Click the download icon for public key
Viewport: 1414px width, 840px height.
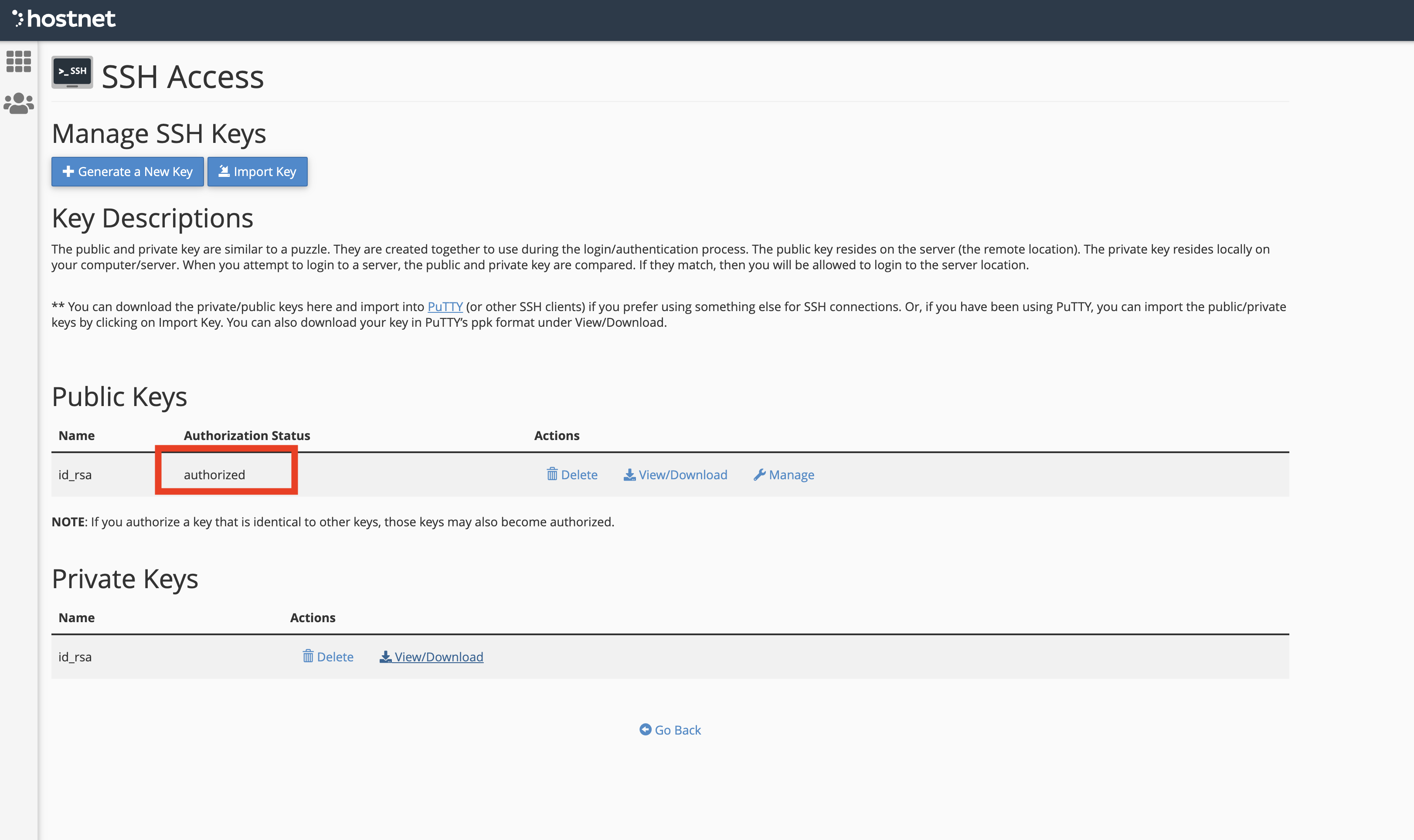[x=629, y=474]
